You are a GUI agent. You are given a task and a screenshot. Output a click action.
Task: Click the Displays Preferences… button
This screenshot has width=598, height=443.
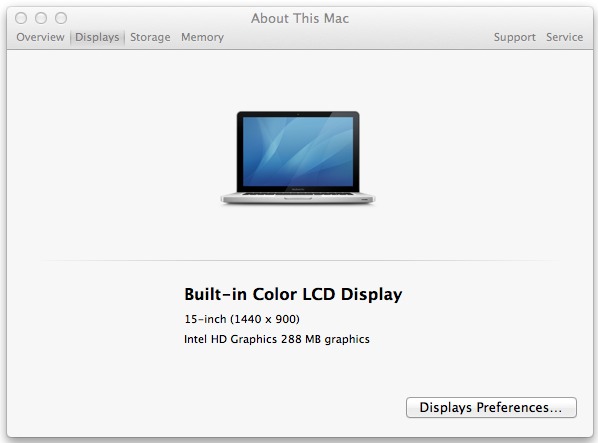491,408
